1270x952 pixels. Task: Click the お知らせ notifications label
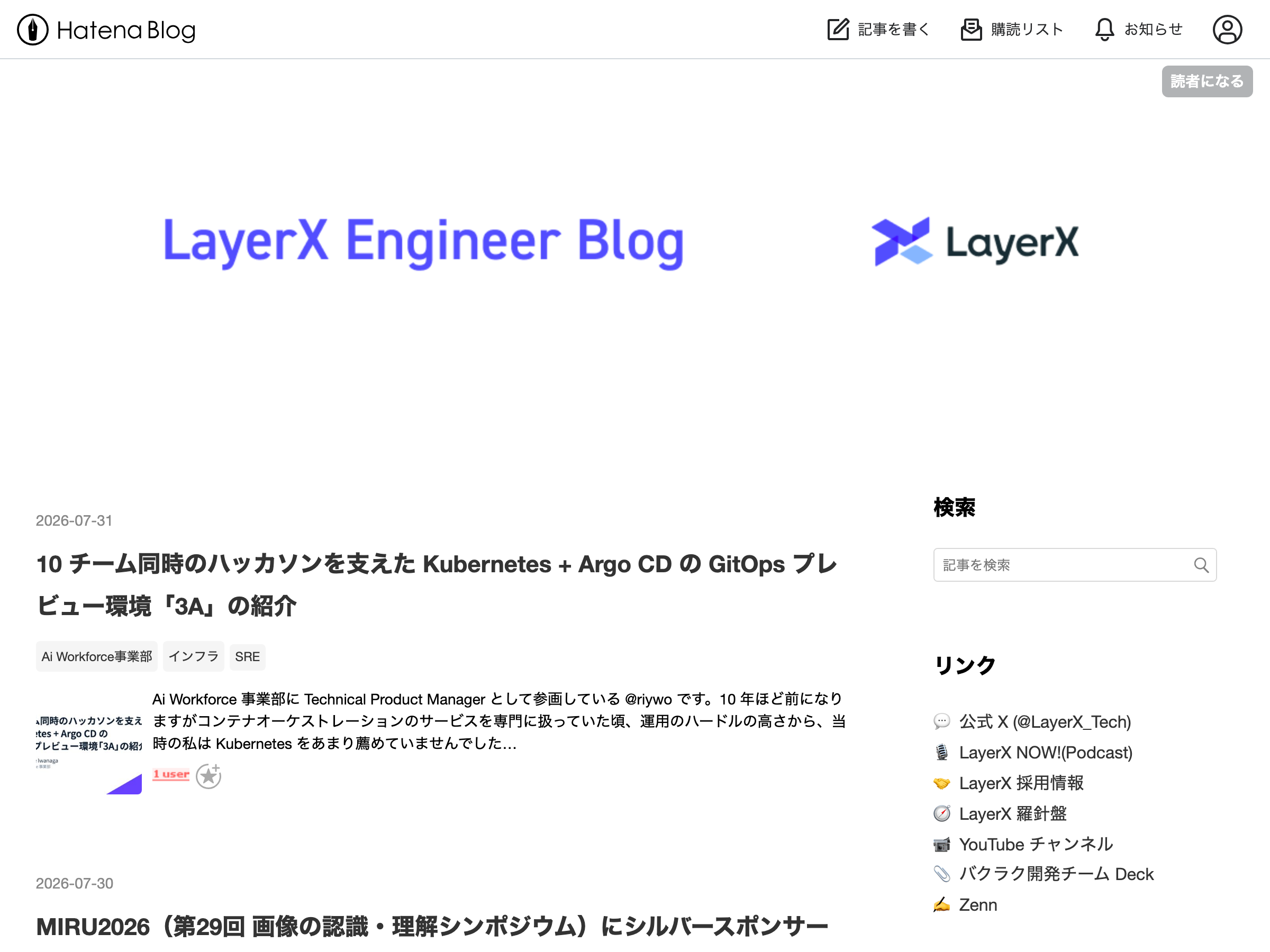click(x=1154, y=29)
